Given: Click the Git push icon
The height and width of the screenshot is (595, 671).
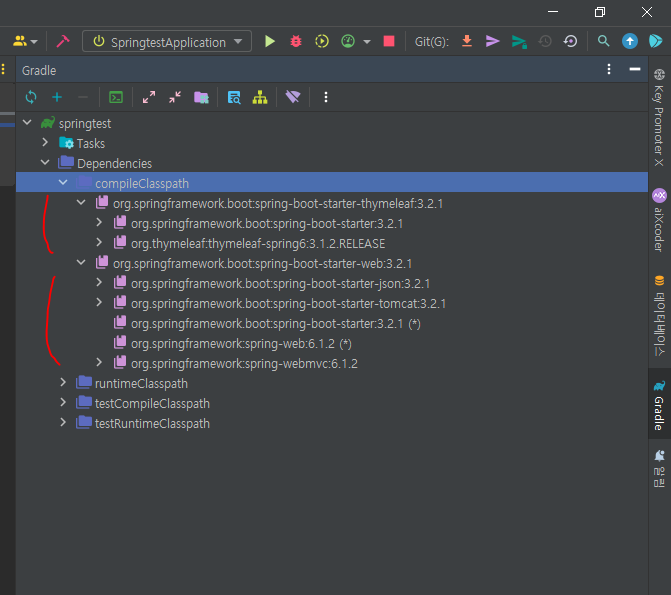Looking at the screenshot, I should click(x=519, y=42).
